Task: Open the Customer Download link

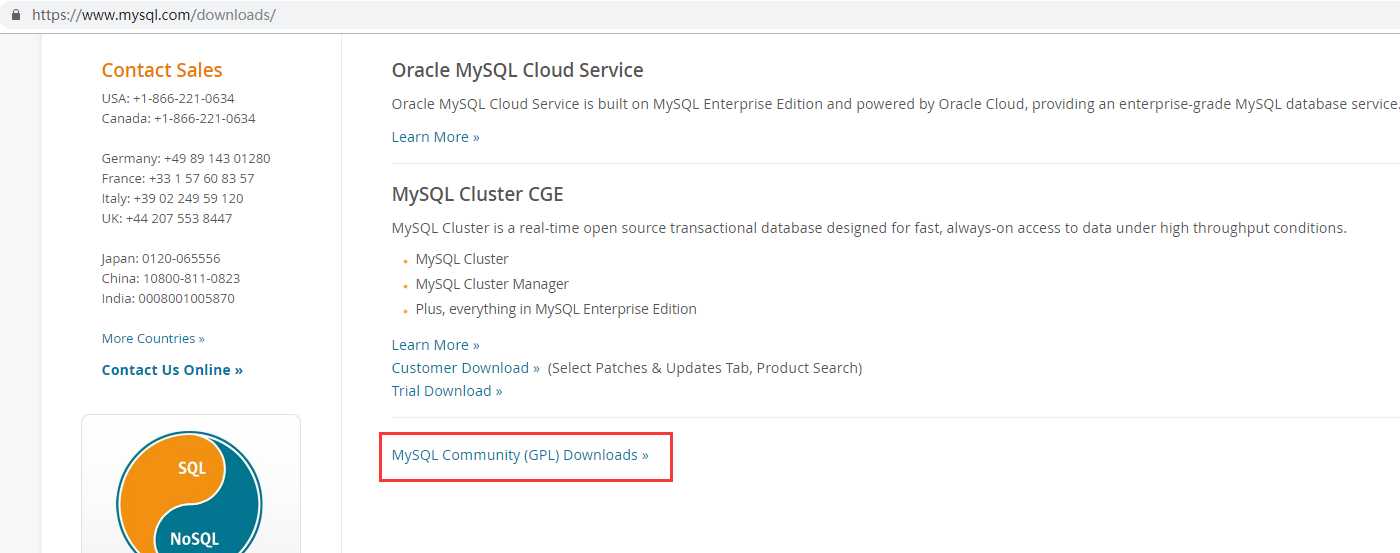Action: click(465, 368)
